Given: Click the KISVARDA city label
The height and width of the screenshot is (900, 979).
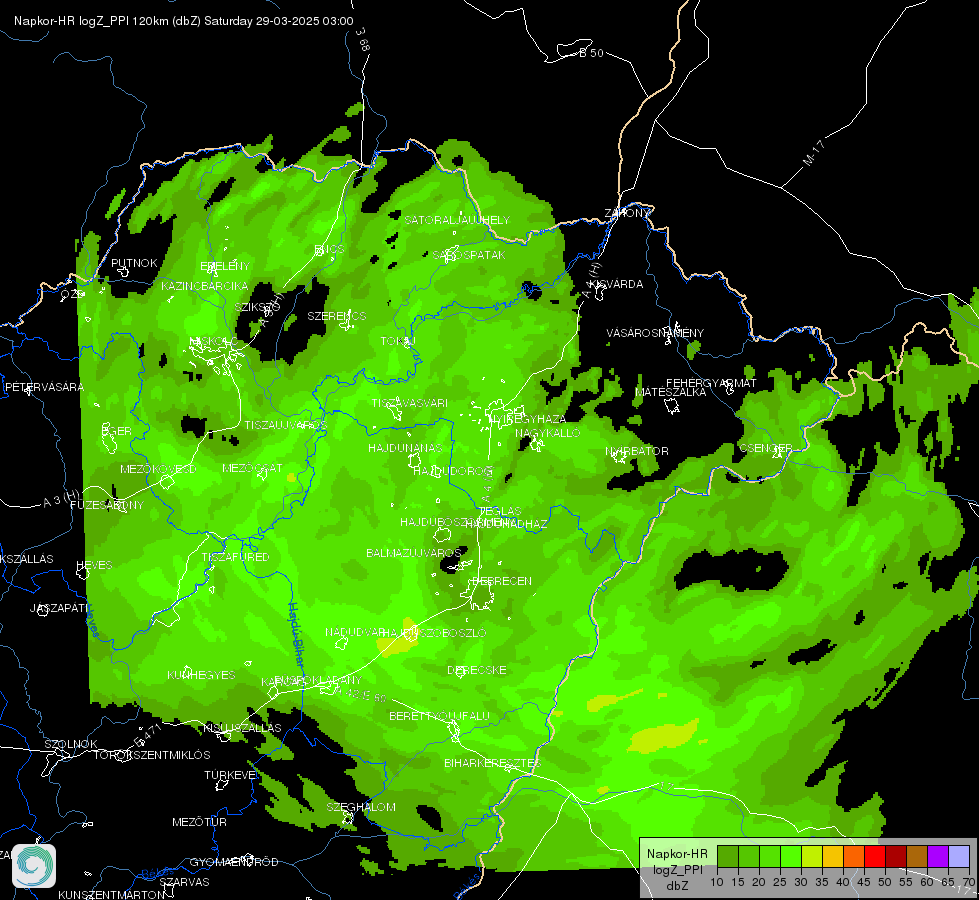Looking at the screenshot, I should 617,284.
